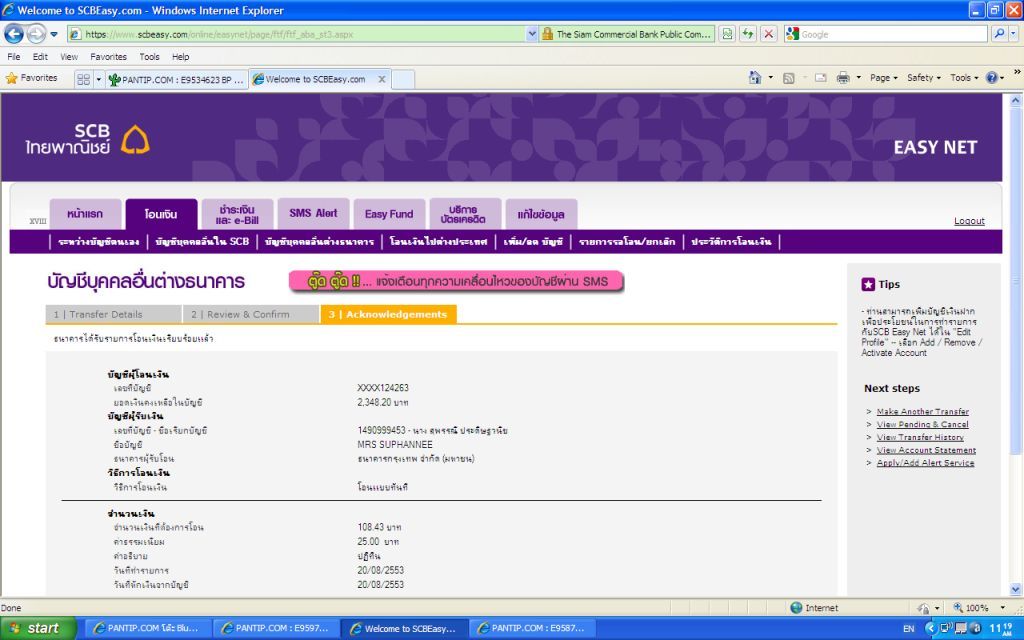This screenshot has height=640, width=1024.
Task: Open the Safety command menu
Action: point(923,78)
